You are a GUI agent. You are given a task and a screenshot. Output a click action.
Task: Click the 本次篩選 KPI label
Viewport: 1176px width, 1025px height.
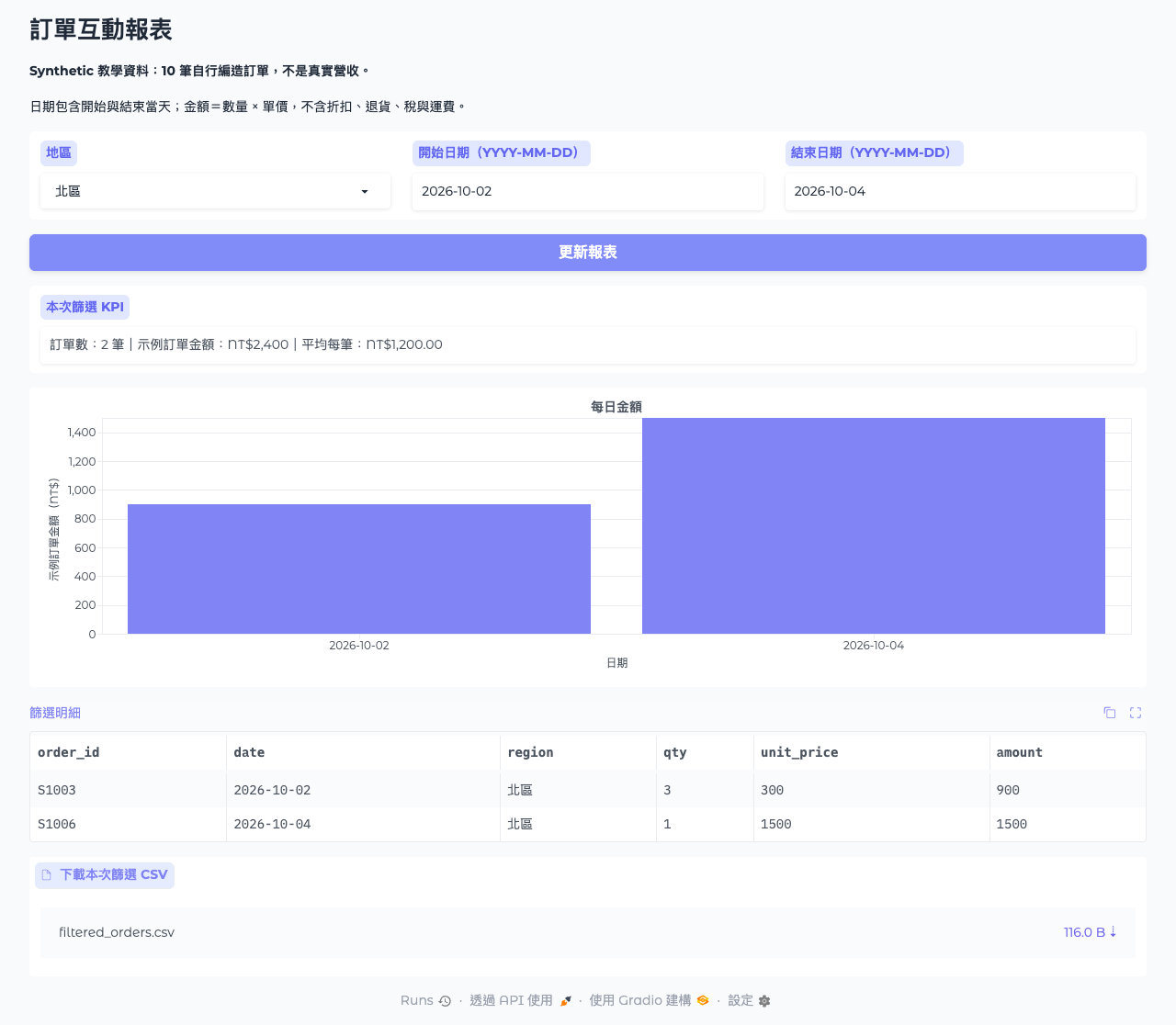coord(85,307)
